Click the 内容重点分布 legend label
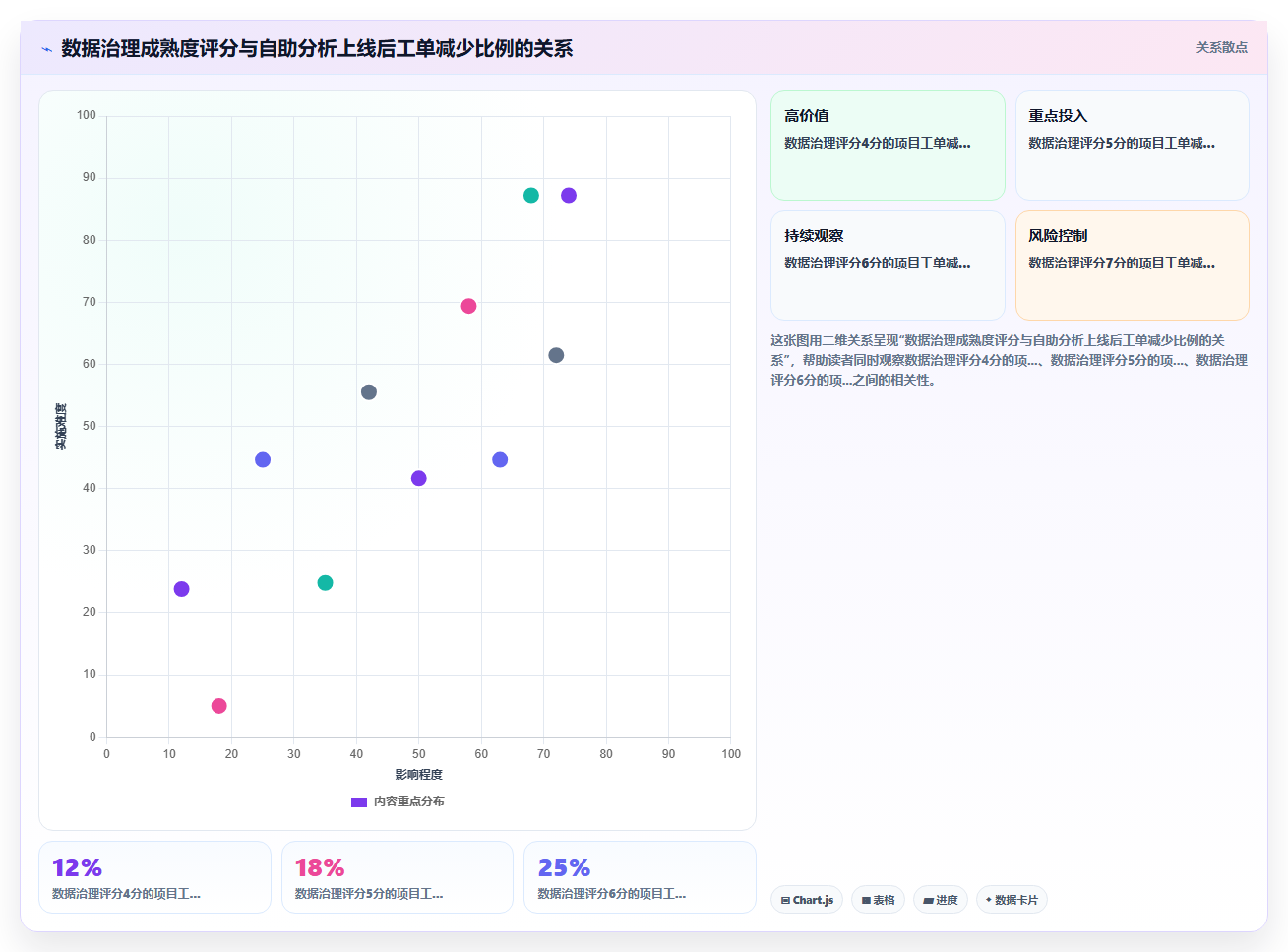This screenshot has height=952, width=1288. coord(409,802)
